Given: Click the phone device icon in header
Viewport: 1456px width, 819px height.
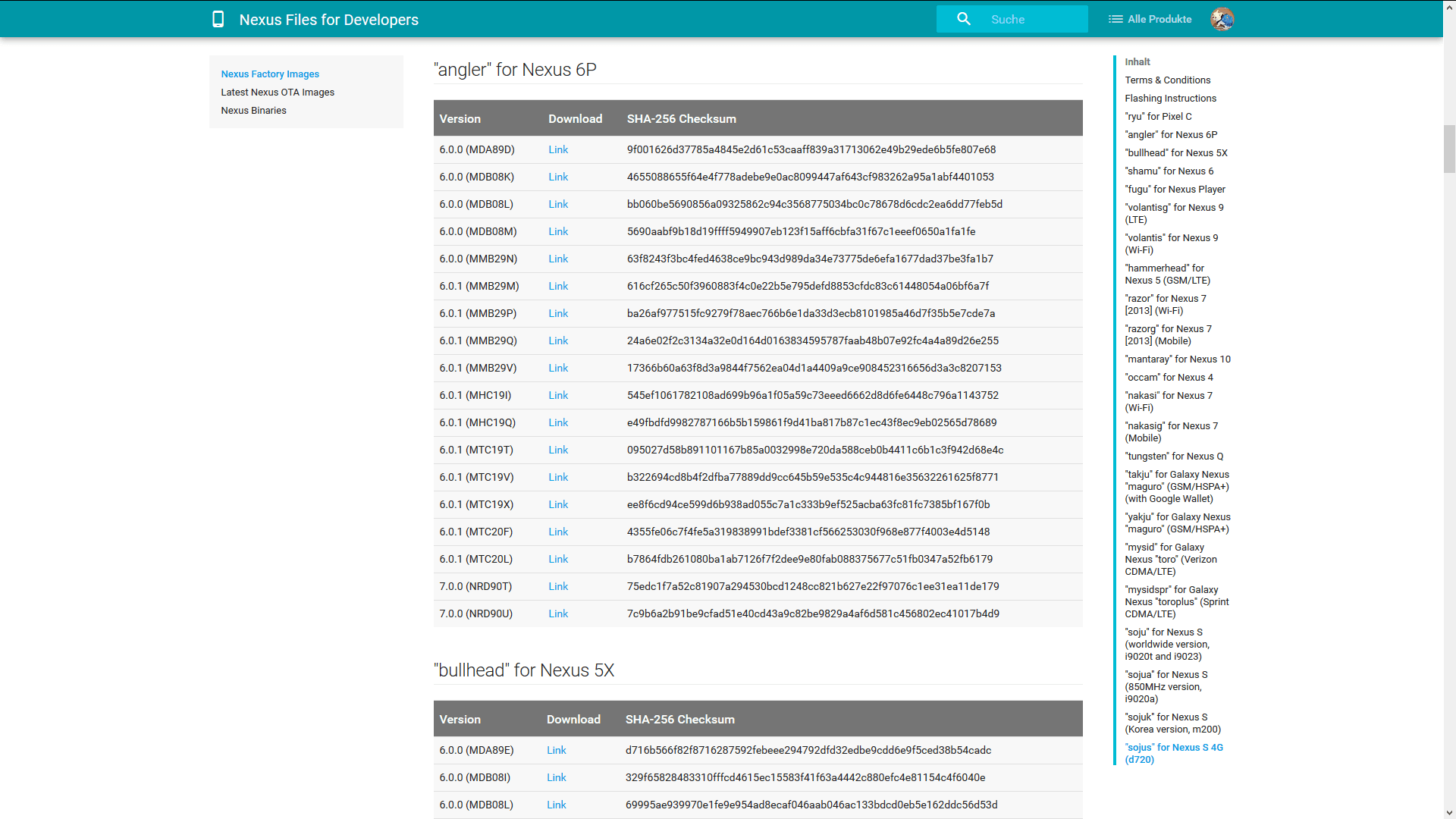Looking at the screenshot, I should (218, 20).
